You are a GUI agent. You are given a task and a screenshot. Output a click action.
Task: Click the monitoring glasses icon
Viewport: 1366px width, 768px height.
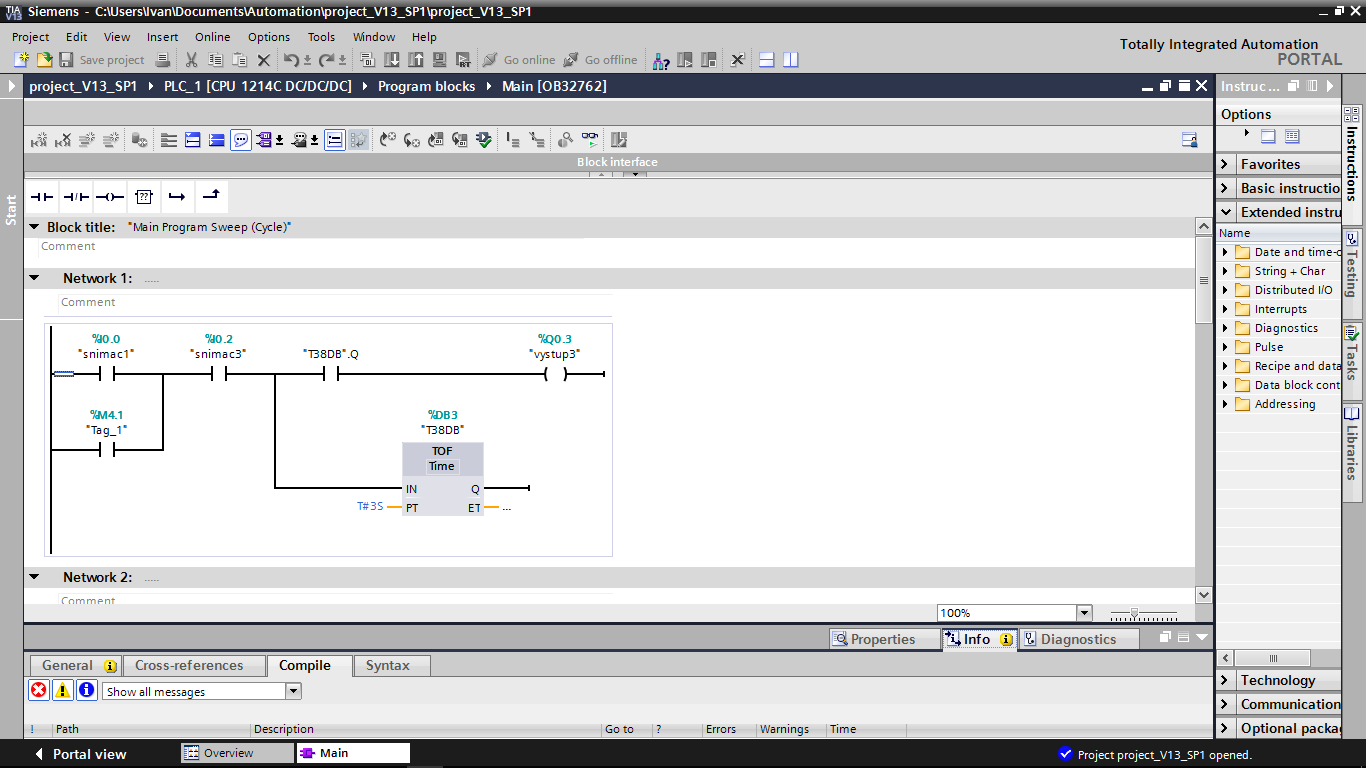(590, 140)
